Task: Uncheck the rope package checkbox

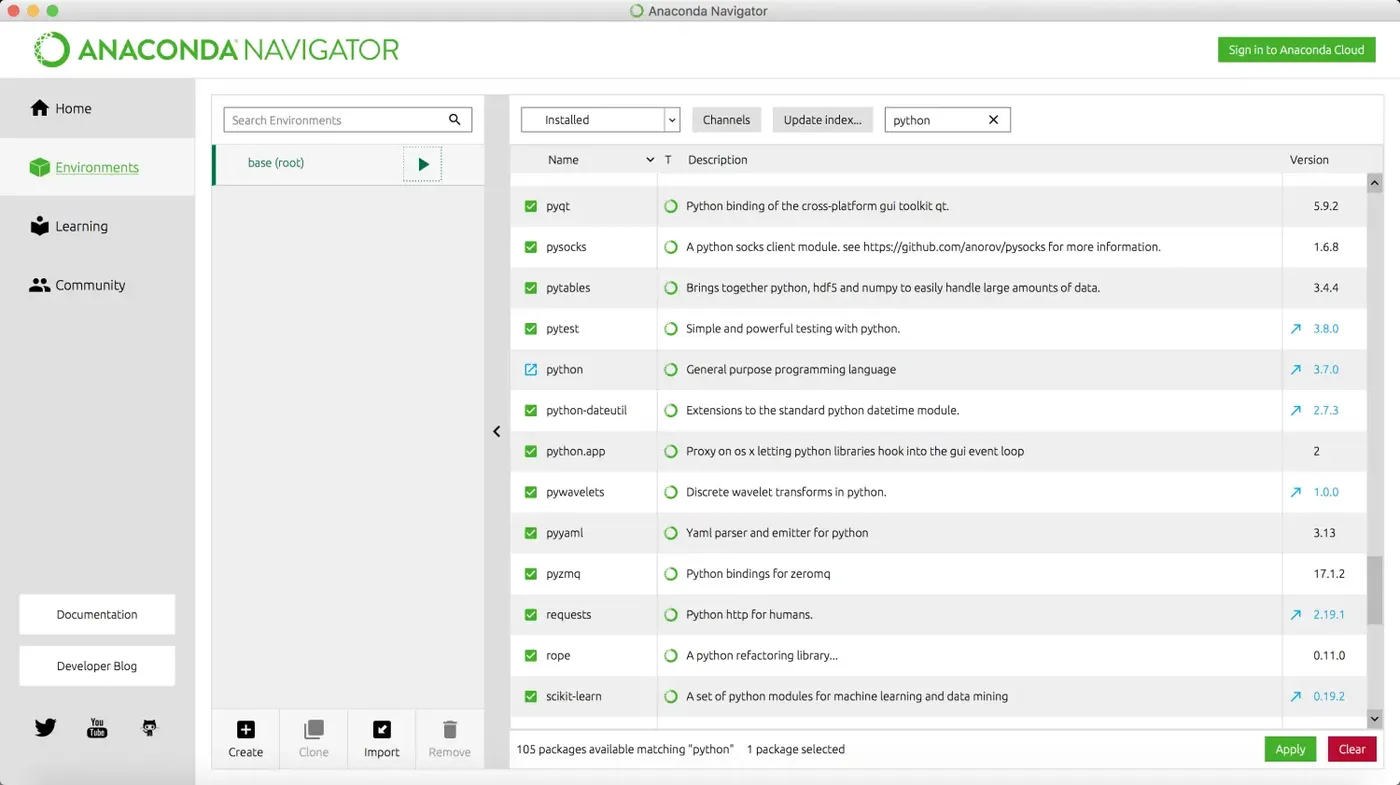Action: [531, 656]
